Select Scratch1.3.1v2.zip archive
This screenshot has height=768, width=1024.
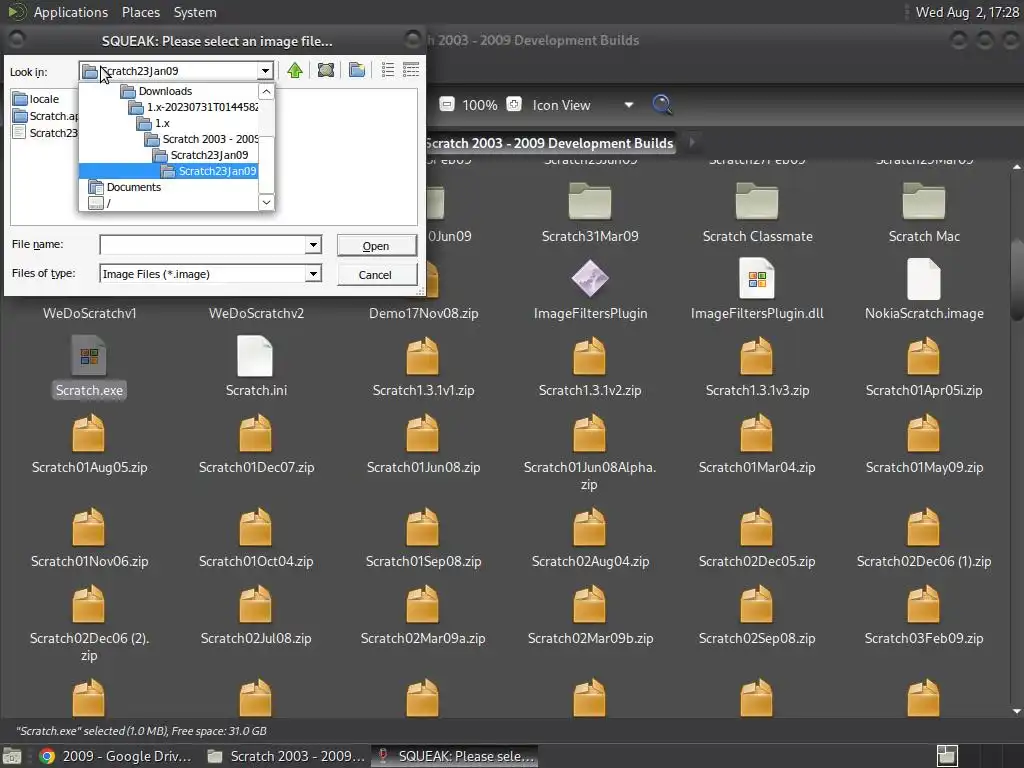[590, 367]
